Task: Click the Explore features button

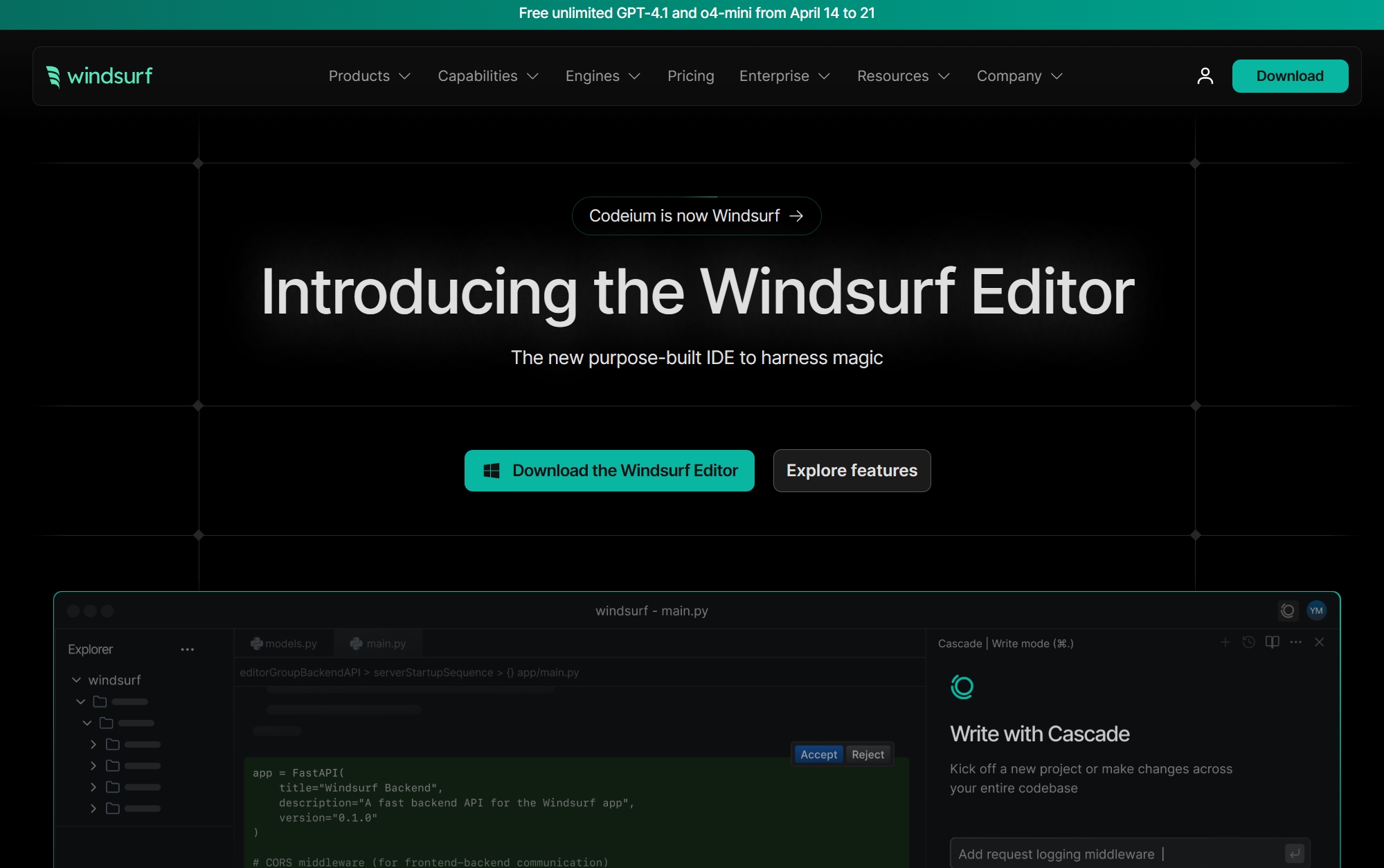Action: [x=852, y=471]
